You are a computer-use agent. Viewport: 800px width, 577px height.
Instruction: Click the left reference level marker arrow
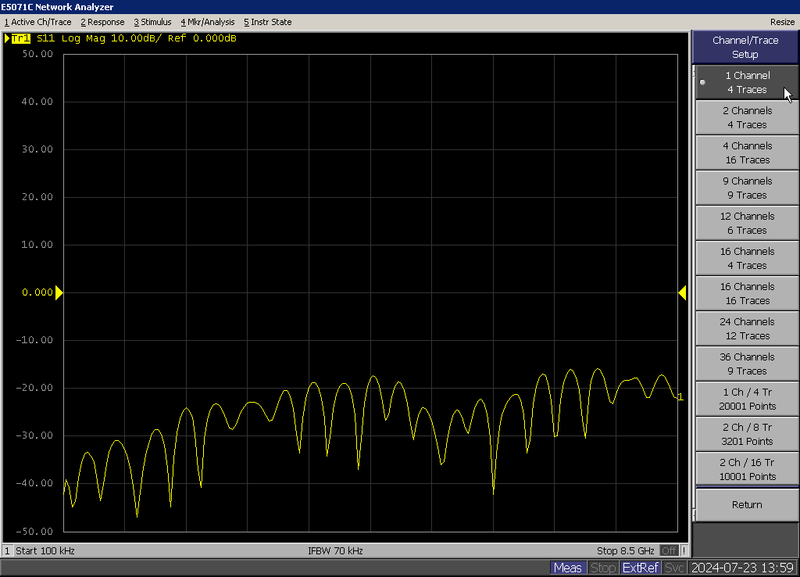pyautogui.click(x=59, y=293)
